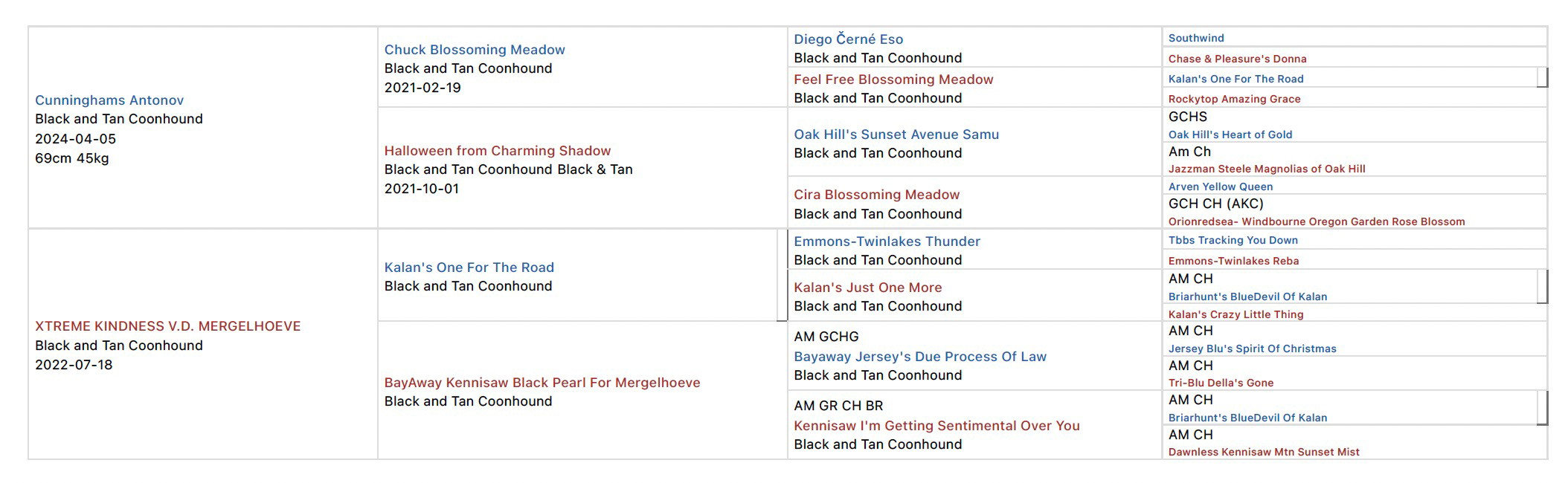This screenshot has height=483, width=1568.
Task: Click the XTREME KINDNESS V.D. MERGELHOEVE link
Action: point(167,326)
